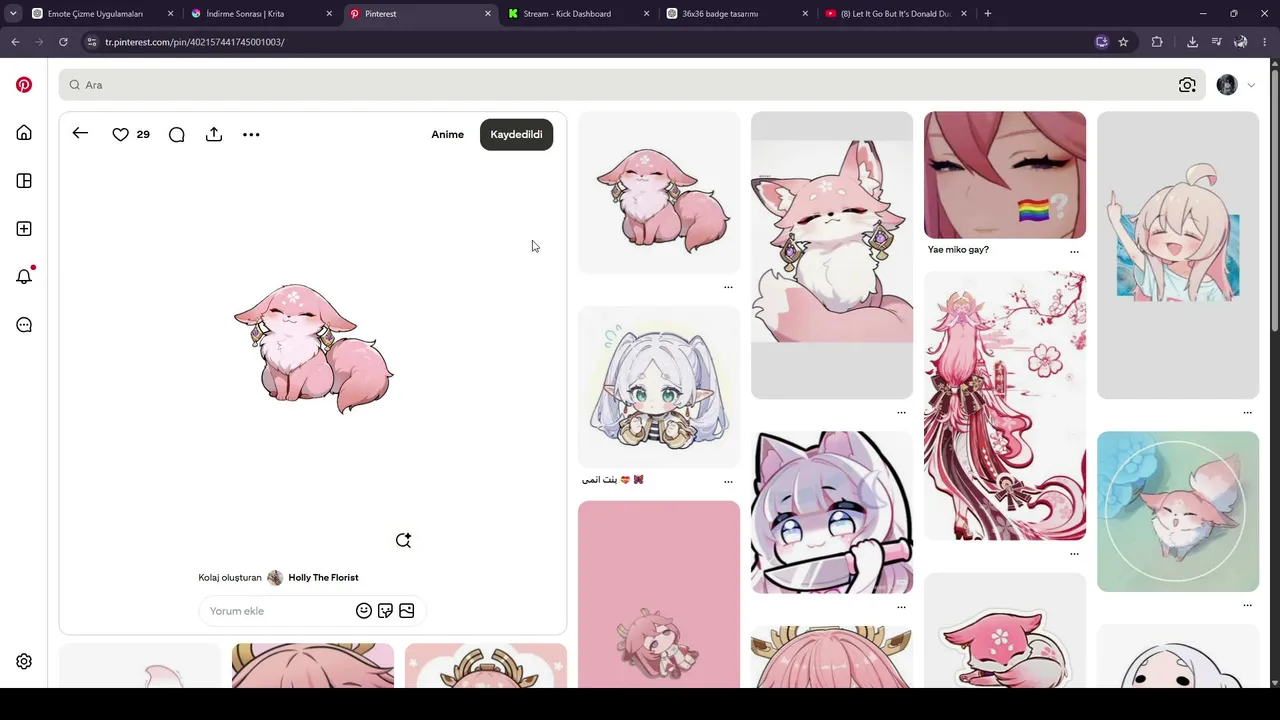Open the boards layout icon in sidebar
The image size is (1280, 720).
pyautogui.click(x=24, y=181)
